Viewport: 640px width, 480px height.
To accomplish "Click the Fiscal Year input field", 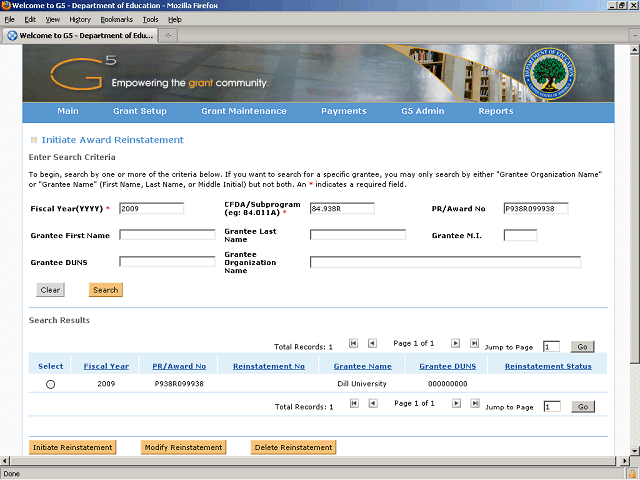I will (x=151, y=209).
